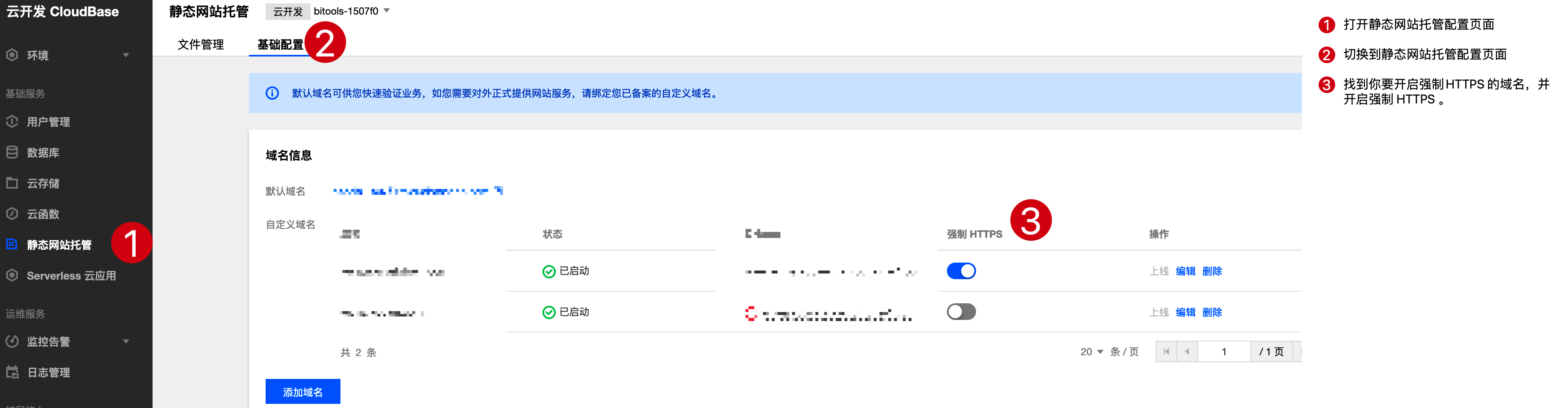The height and width of the screenshot is (408, 1568).
Task: Open the bitools-1507f0 environment dropdown
Action: point(350,11)
